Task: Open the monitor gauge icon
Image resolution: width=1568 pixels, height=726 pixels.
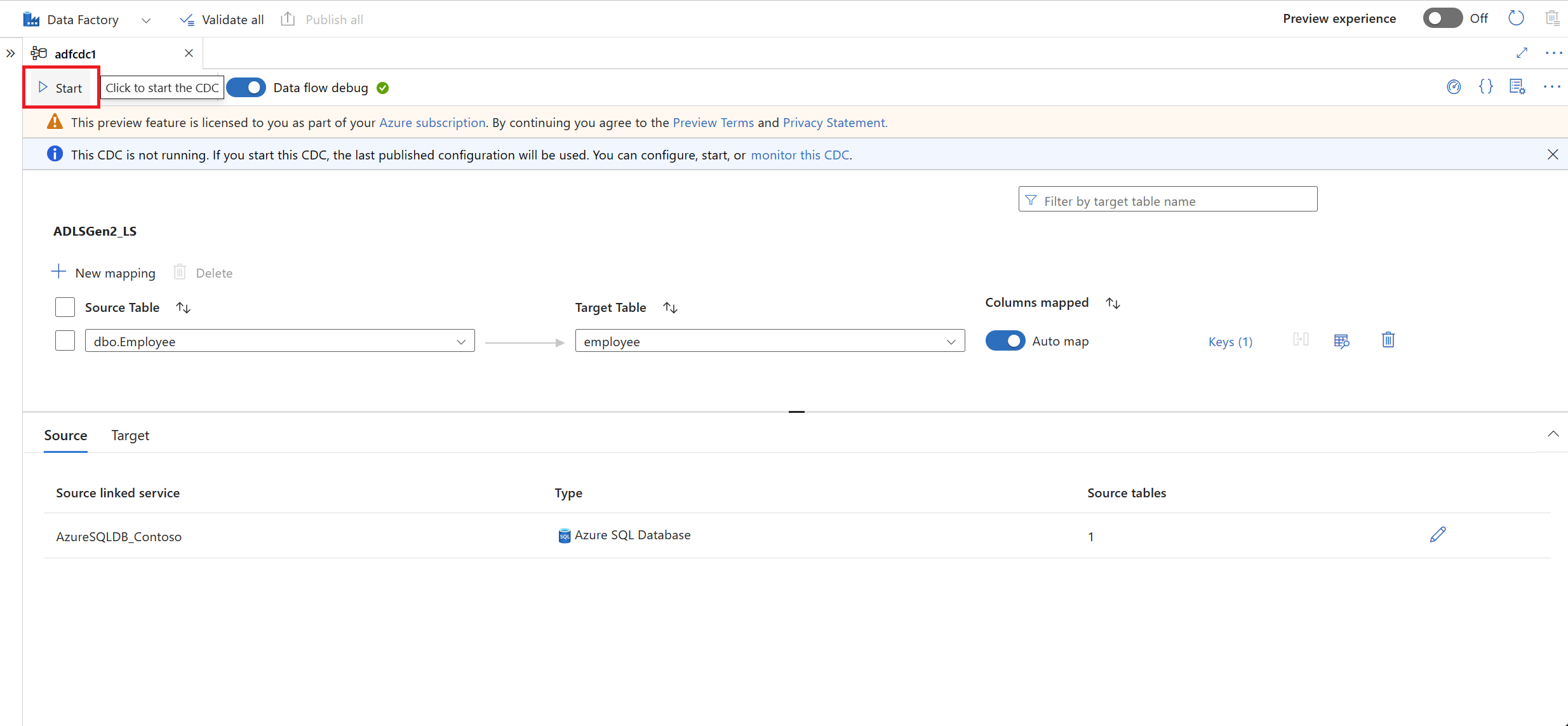Action: coord(1454,87)
